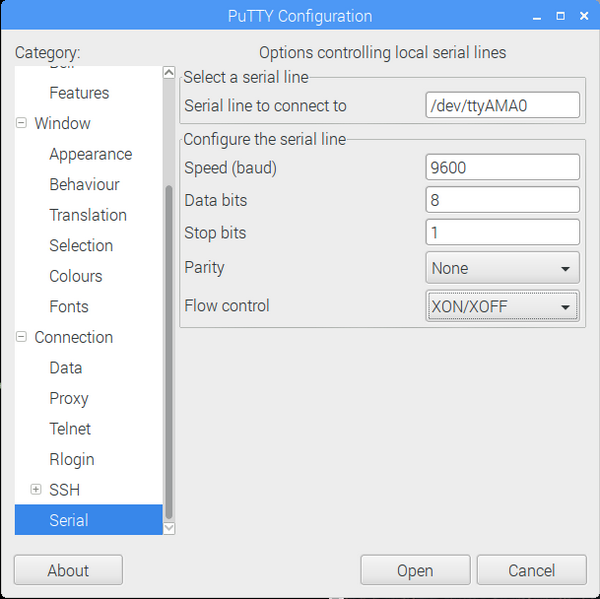Focus the Data bits field
Screen dimensions: 600x599
[502, 199]
